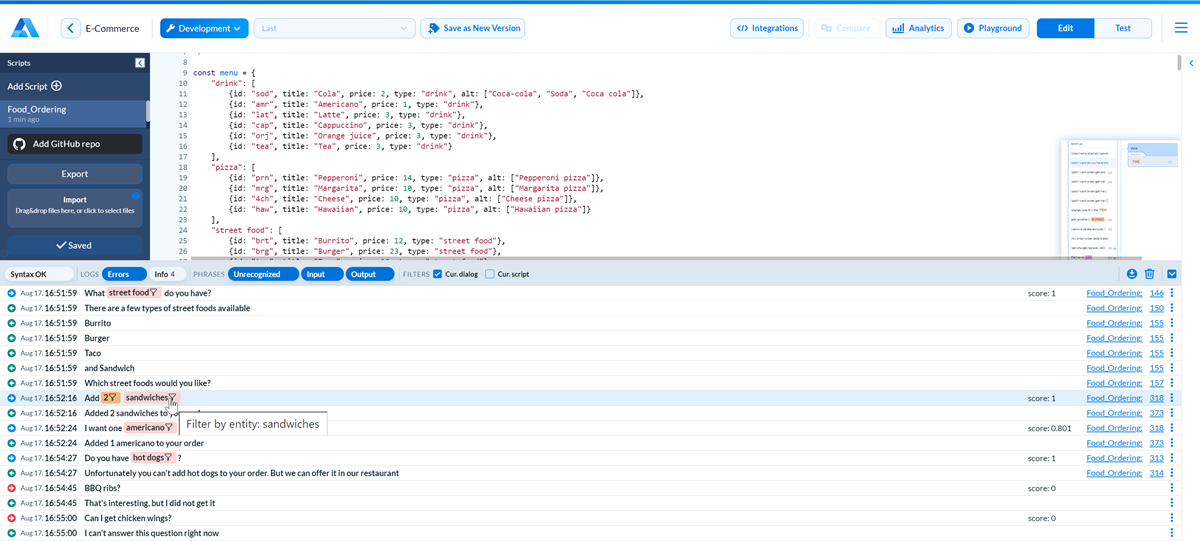Image resolution: width=1200 pixels, height=541 pixels.
Task: Expand the right side panel arrow
Action: point(1191,63)
